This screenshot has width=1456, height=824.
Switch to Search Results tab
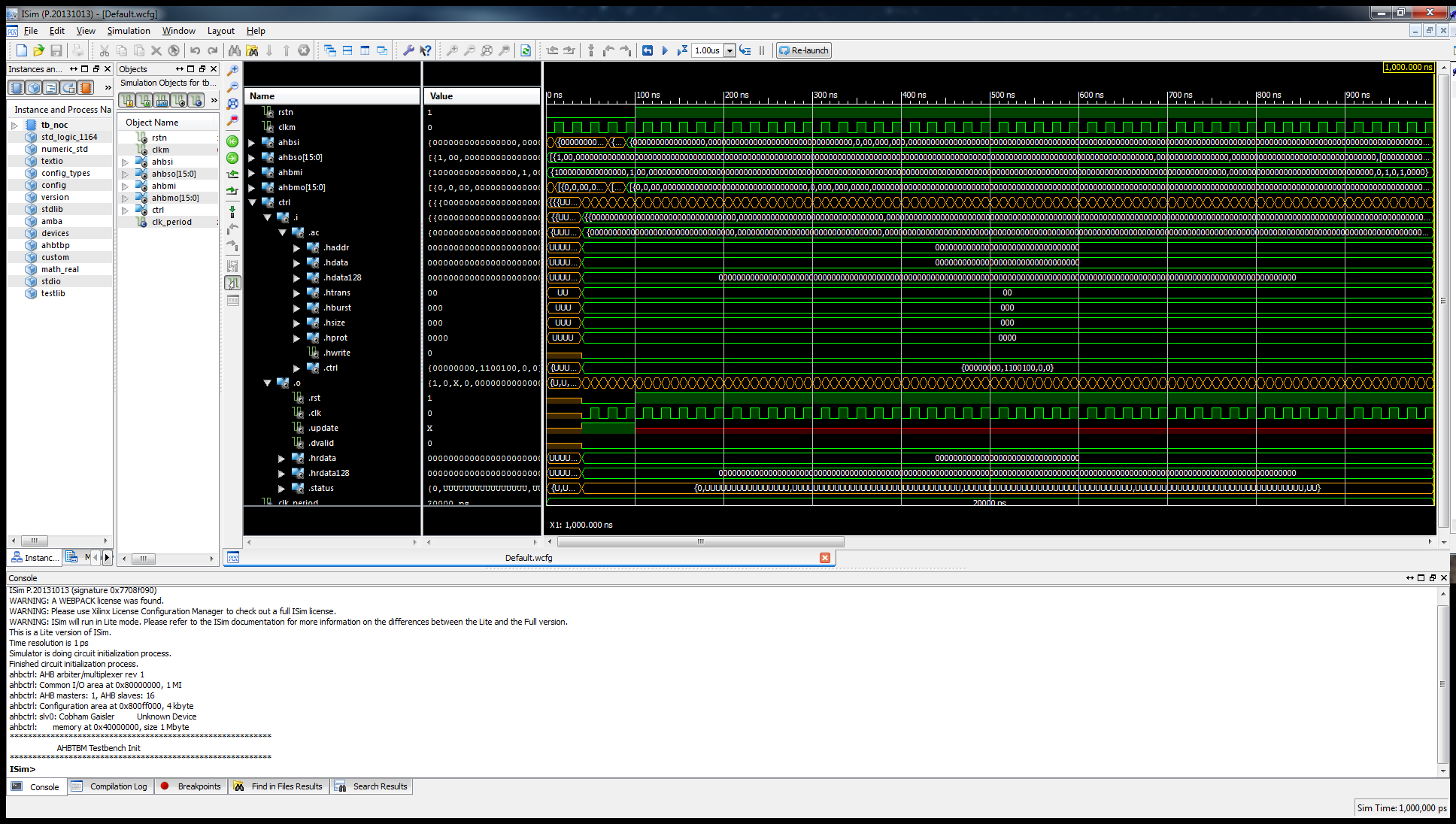pyautogui.click(x=372, y=786)
